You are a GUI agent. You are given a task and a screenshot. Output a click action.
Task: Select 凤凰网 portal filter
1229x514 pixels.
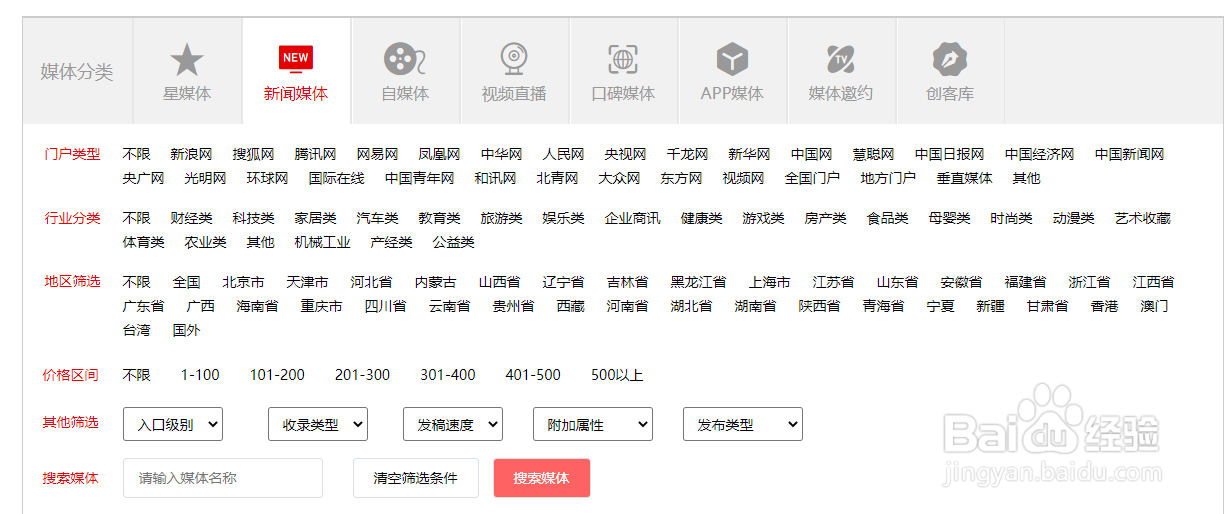(x=439, y=154)
